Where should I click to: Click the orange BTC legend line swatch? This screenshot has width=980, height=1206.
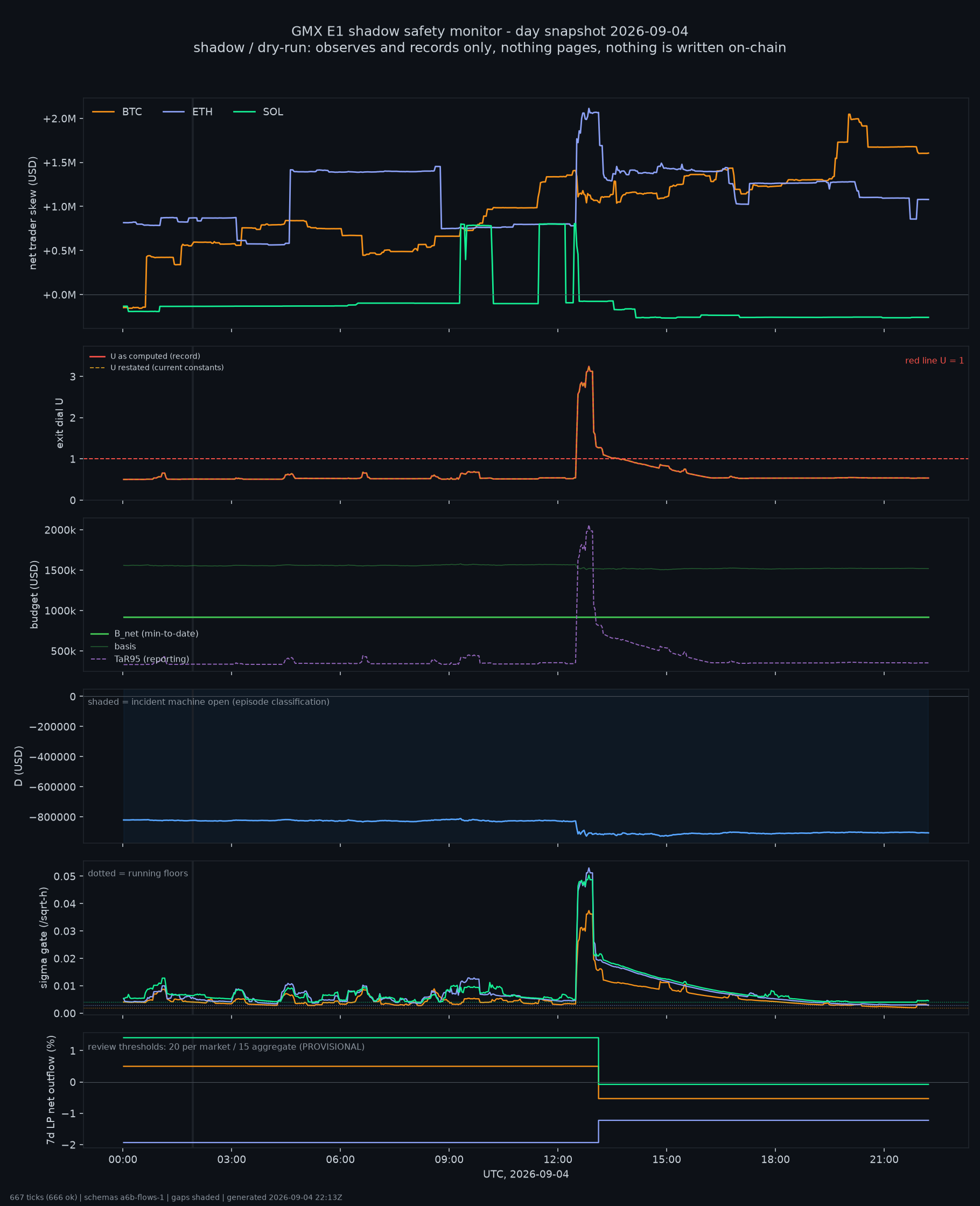coord(103,112)
